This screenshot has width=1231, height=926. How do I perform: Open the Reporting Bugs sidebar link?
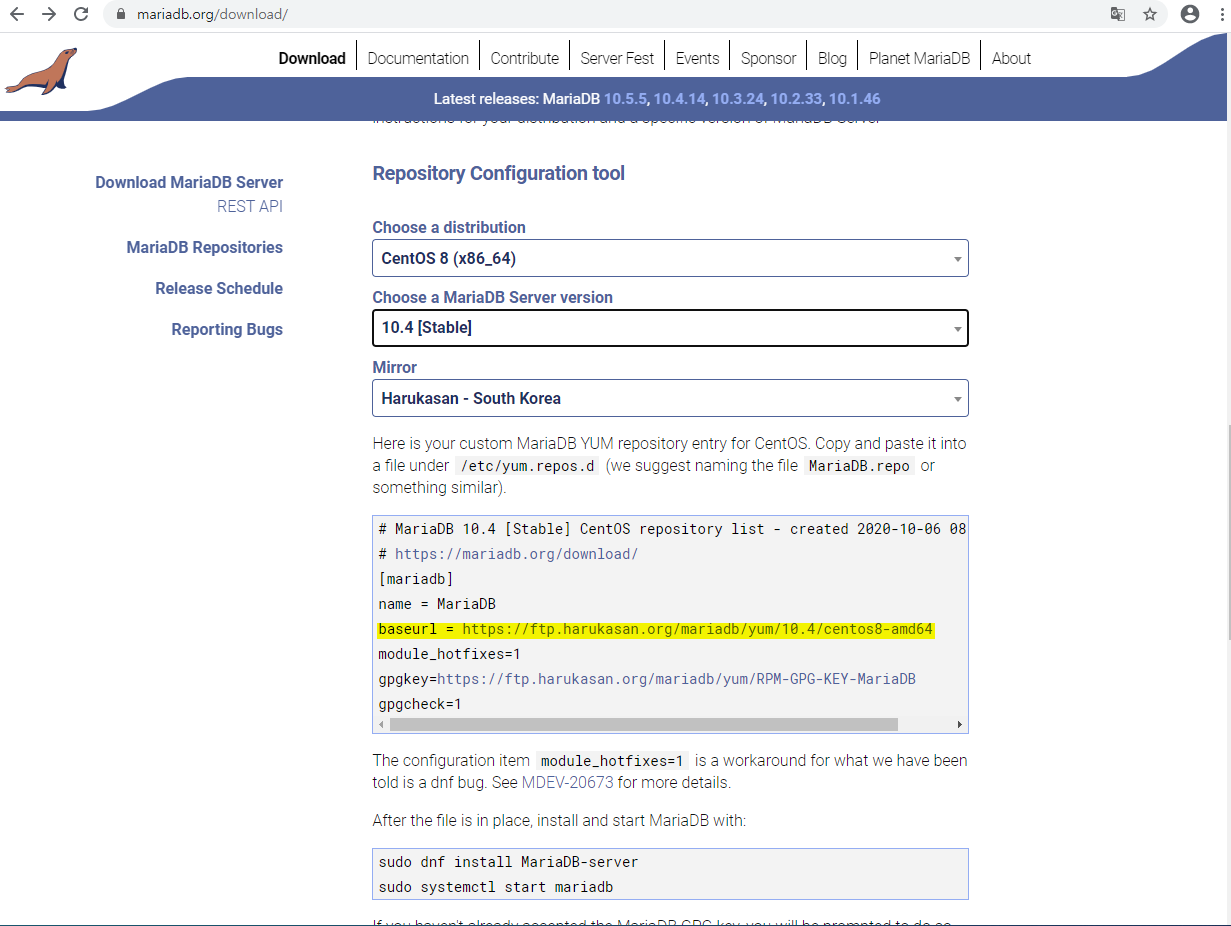[x=227, y=329]
